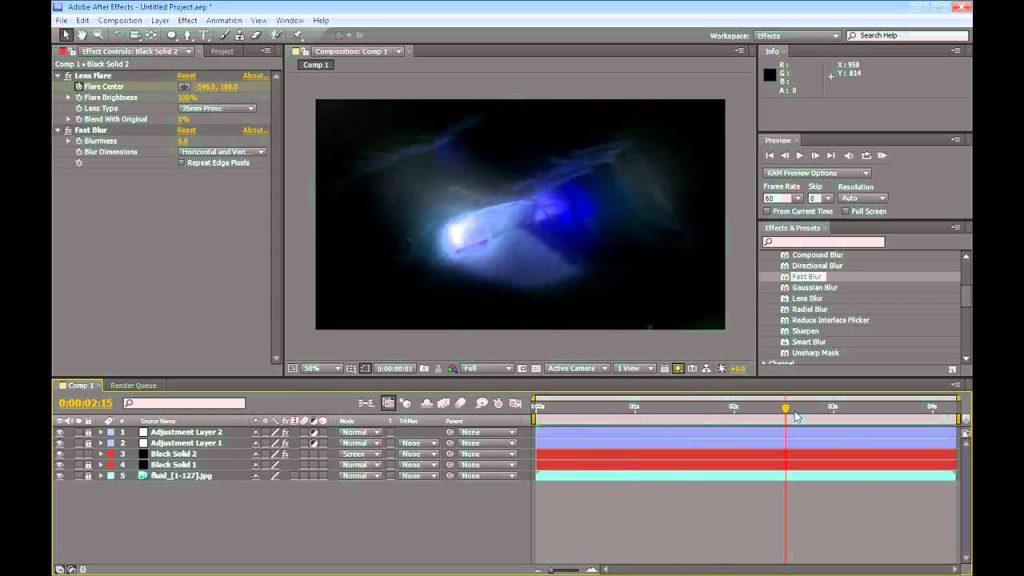Select the Selection arrow tool
The width and height of the screenshot is (1024, 576).
(65, 35)
